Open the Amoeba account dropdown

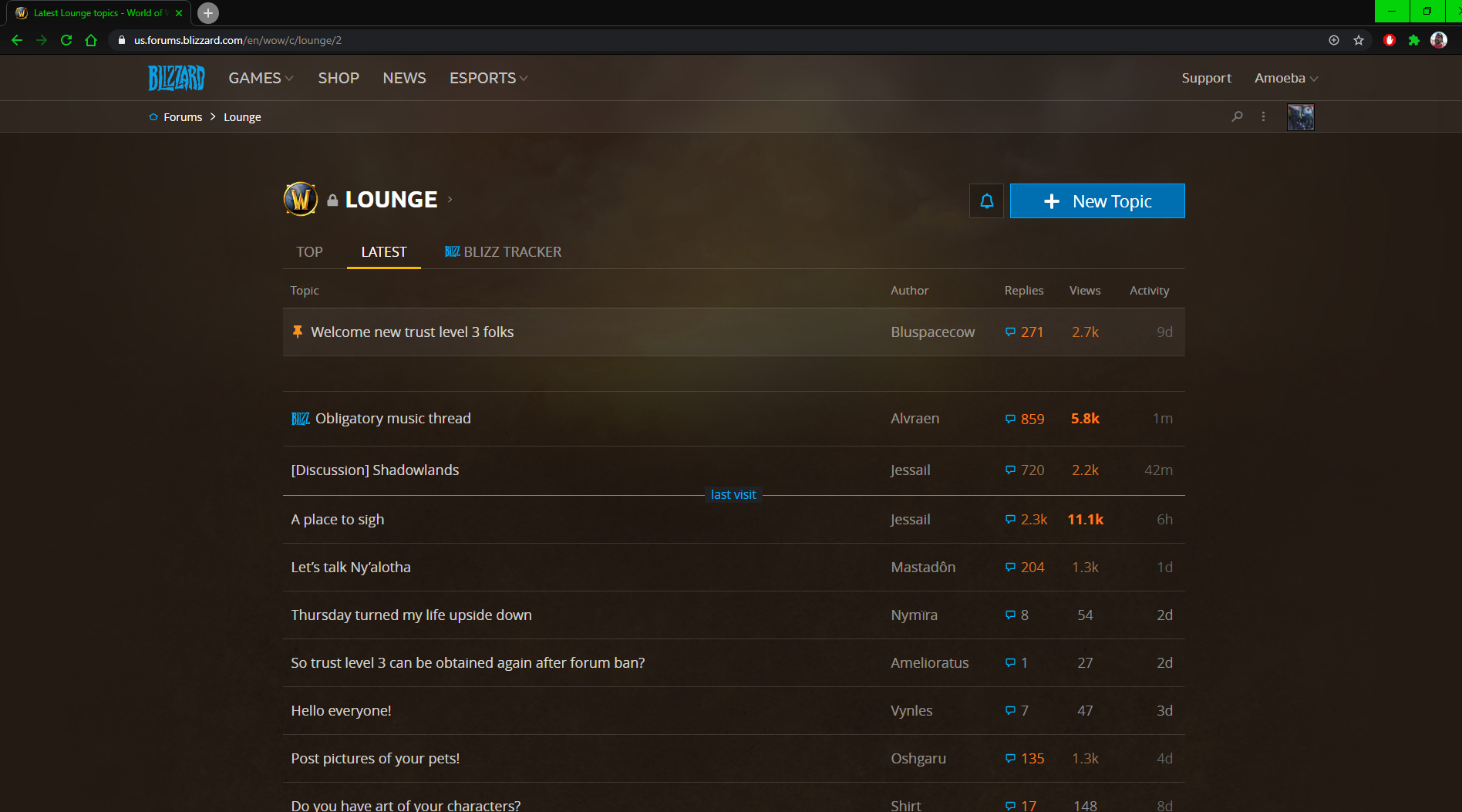click(1286, 78)
